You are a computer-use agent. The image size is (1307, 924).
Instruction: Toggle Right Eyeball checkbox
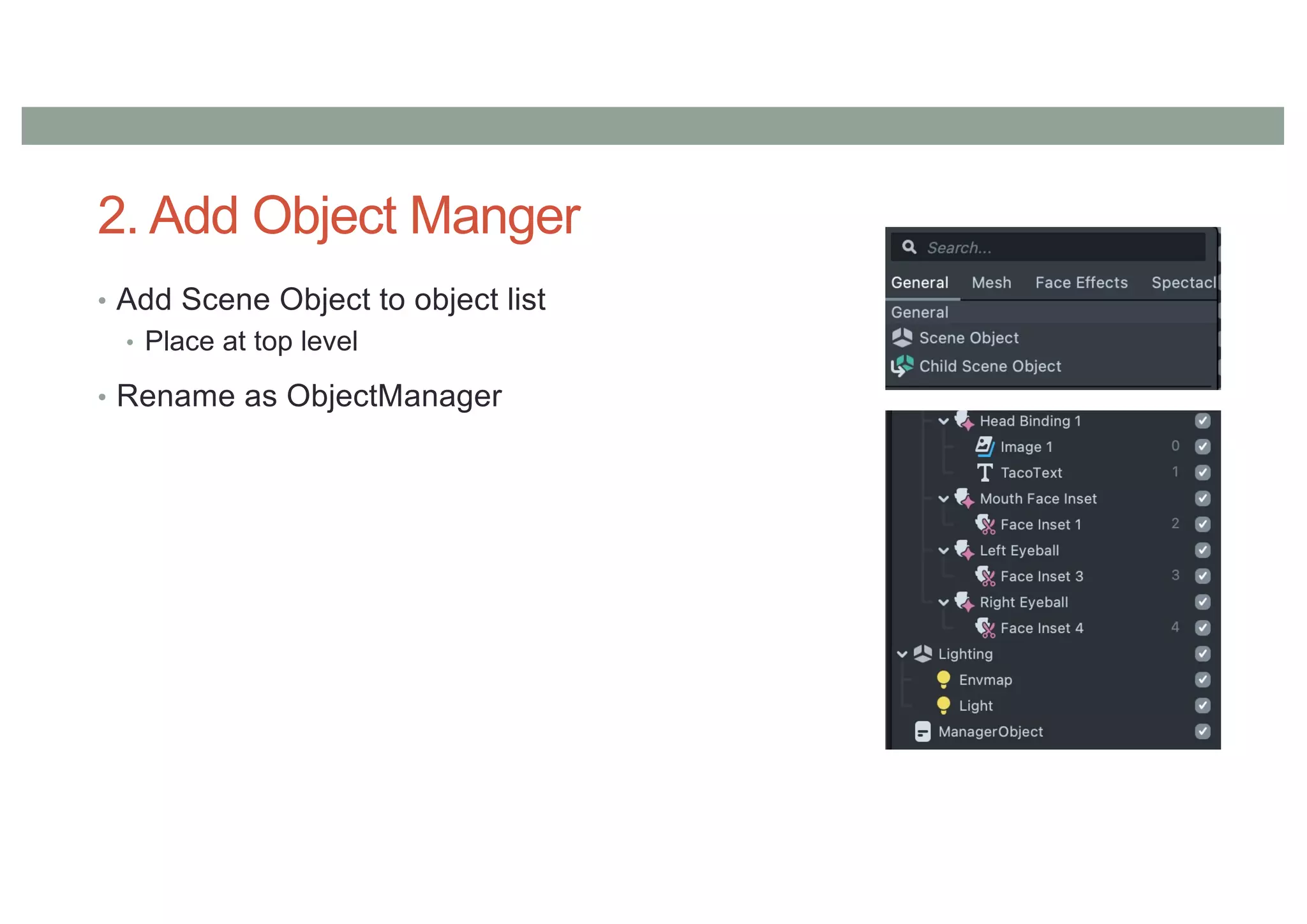pos(1202,602)
